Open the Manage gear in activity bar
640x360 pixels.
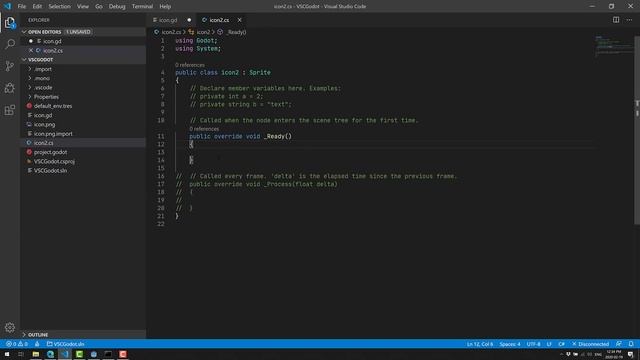coord(10,327)
